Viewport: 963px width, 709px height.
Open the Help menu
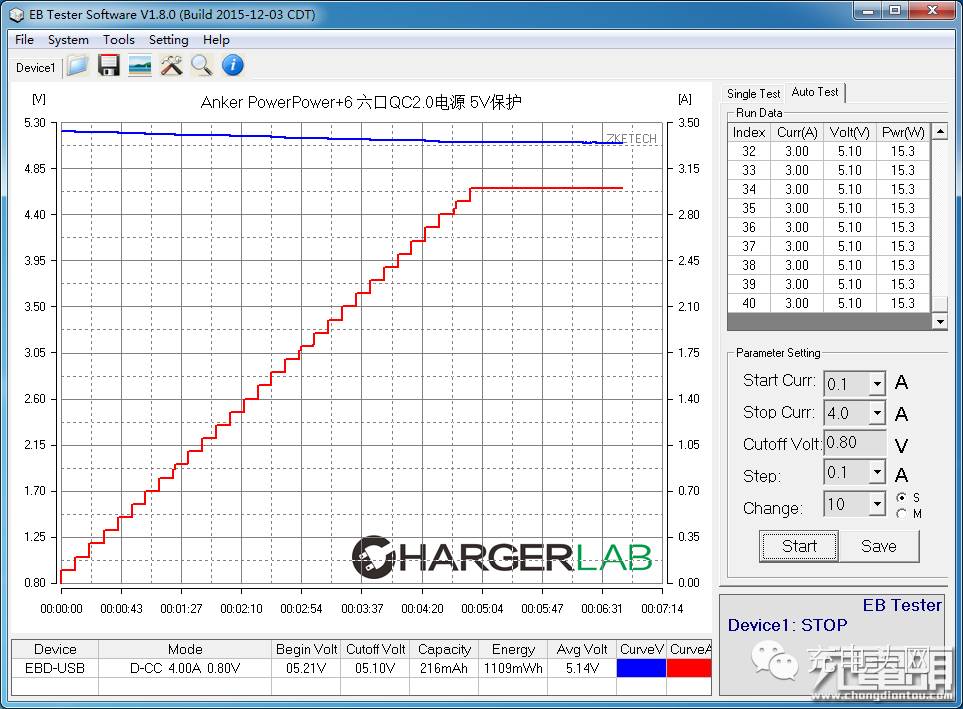tap(216, 40)
